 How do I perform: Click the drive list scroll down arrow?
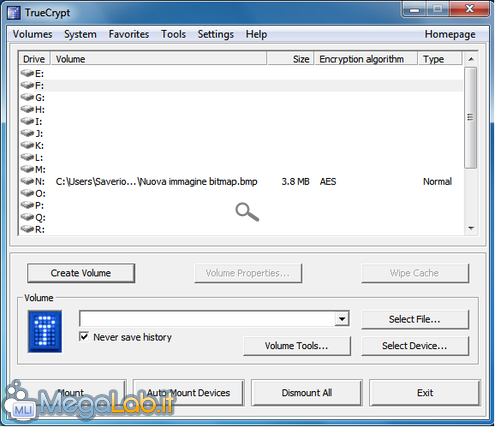click(x=471, y=228)
